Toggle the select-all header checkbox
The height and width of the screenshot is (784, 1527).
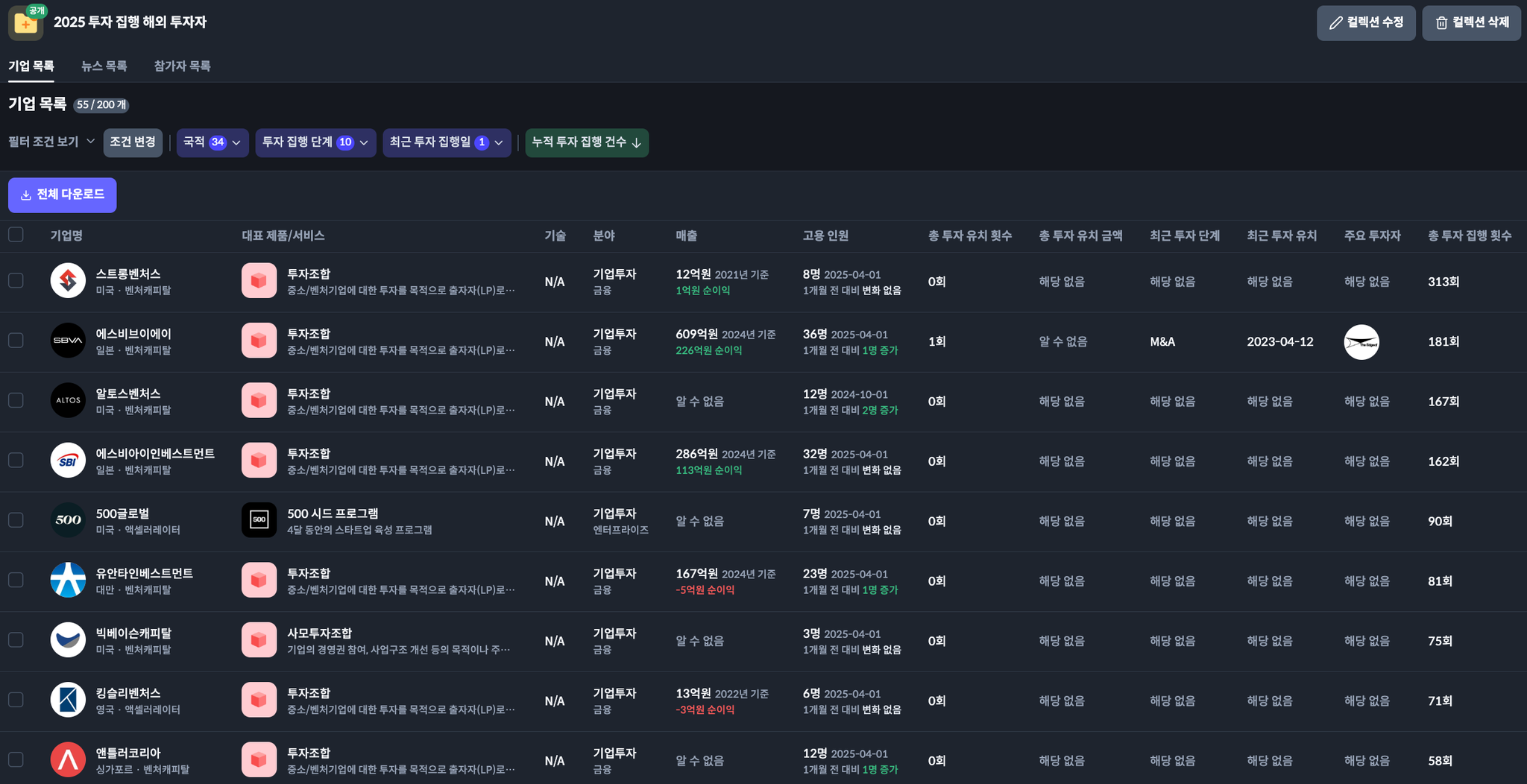coord(16,235)
